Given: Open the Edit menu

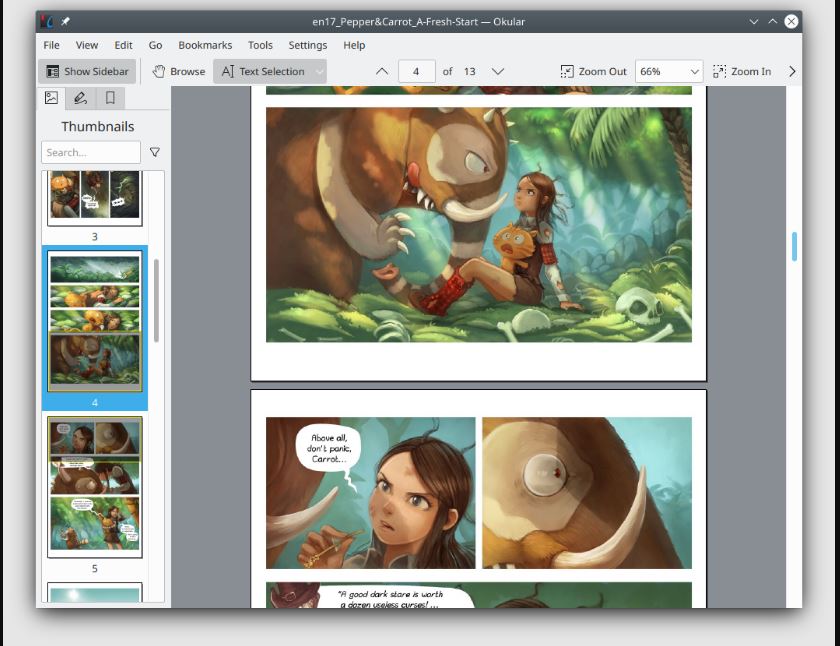Looking at the screenshot, I should (x=123, y=45).
